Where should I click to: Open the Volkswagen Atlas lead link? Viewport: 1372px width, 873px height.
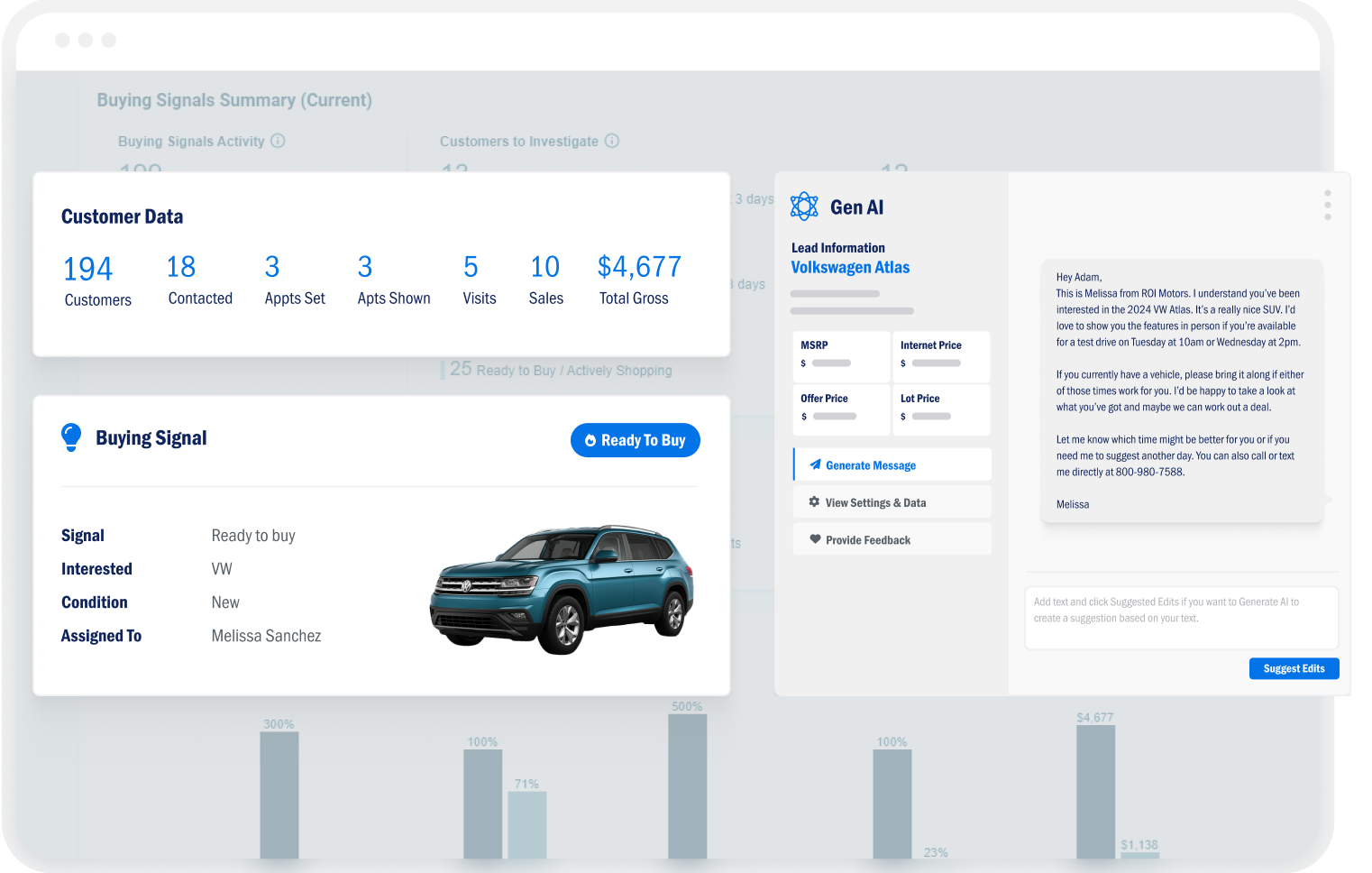(x=850, y=267)
